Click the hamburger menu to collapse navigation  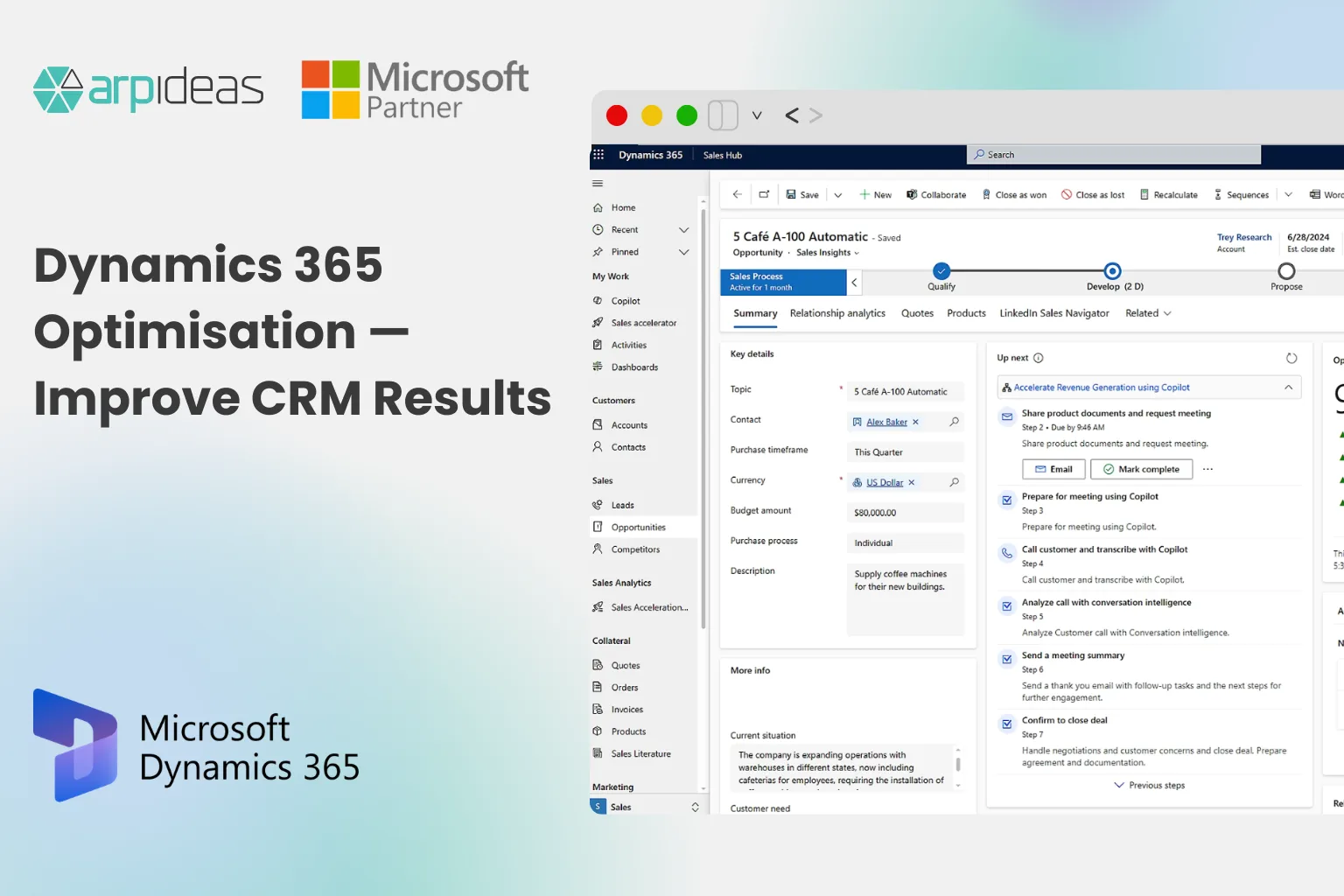point(598,184)
